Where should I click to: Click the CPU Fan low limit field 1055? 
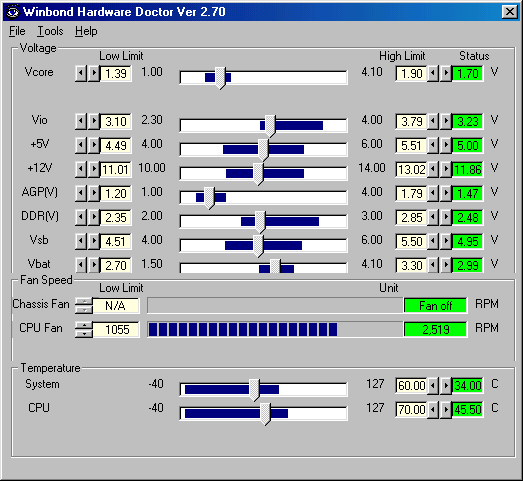coord(116,330)
